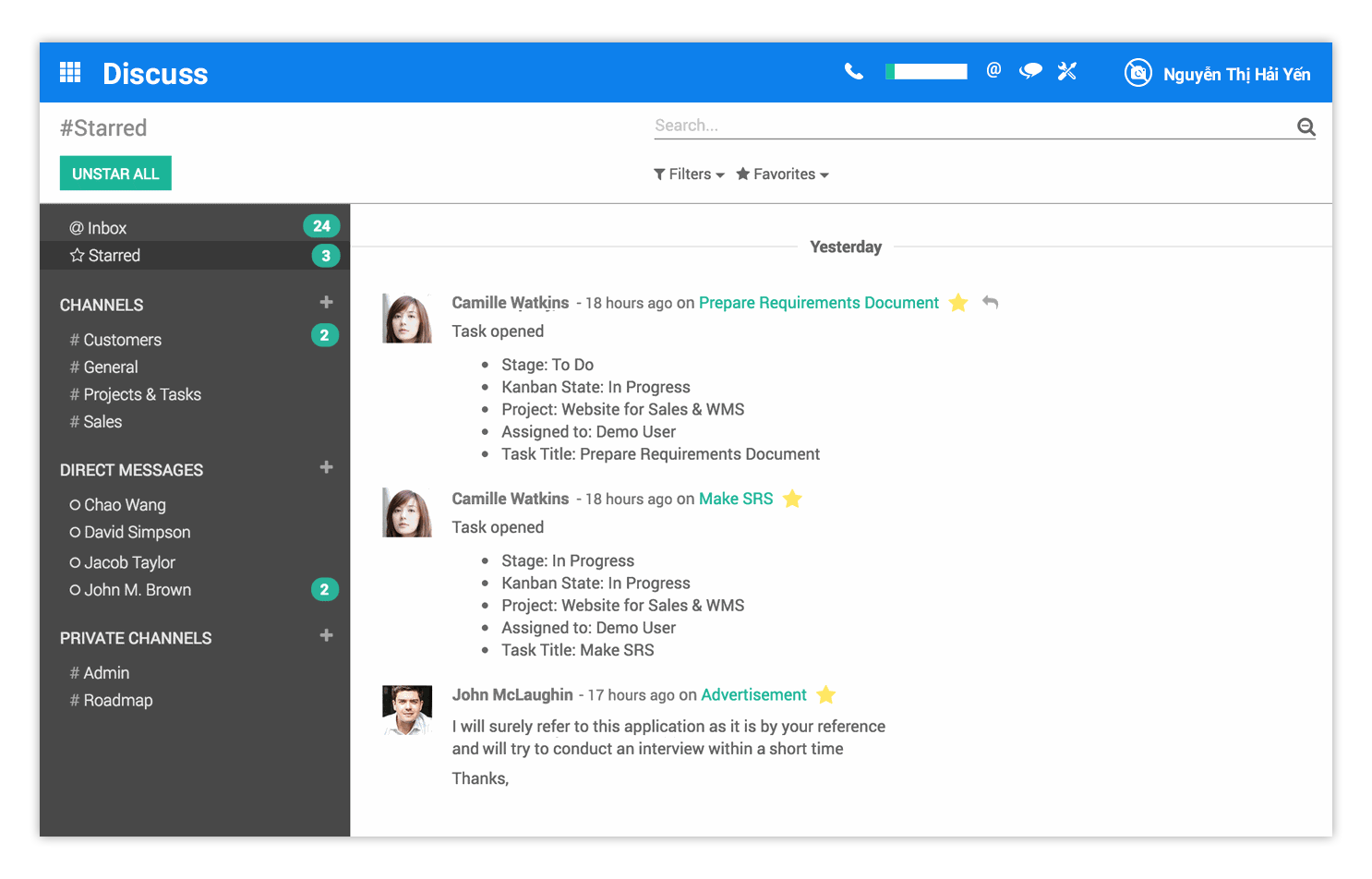Unstar John McLaughlin's Advertisement message
Viewport: 1372px width, 879px height.
[x=825, y=694]
